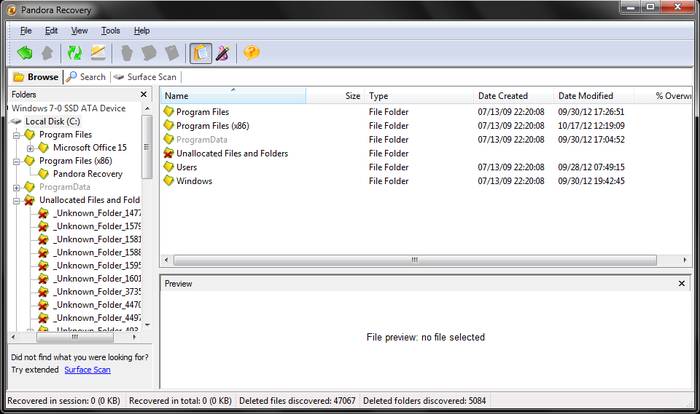Open the View menu

(79, 30)
